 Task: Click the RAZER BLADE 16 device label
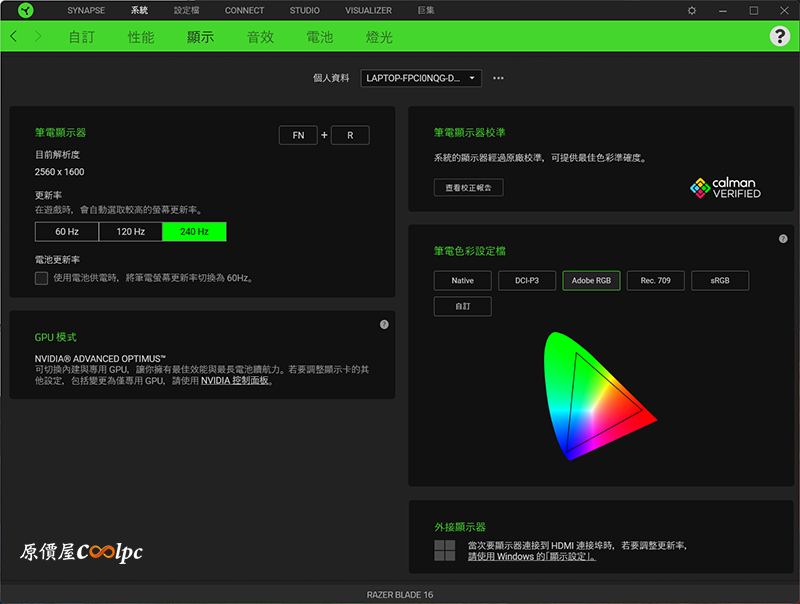point(400,595)
